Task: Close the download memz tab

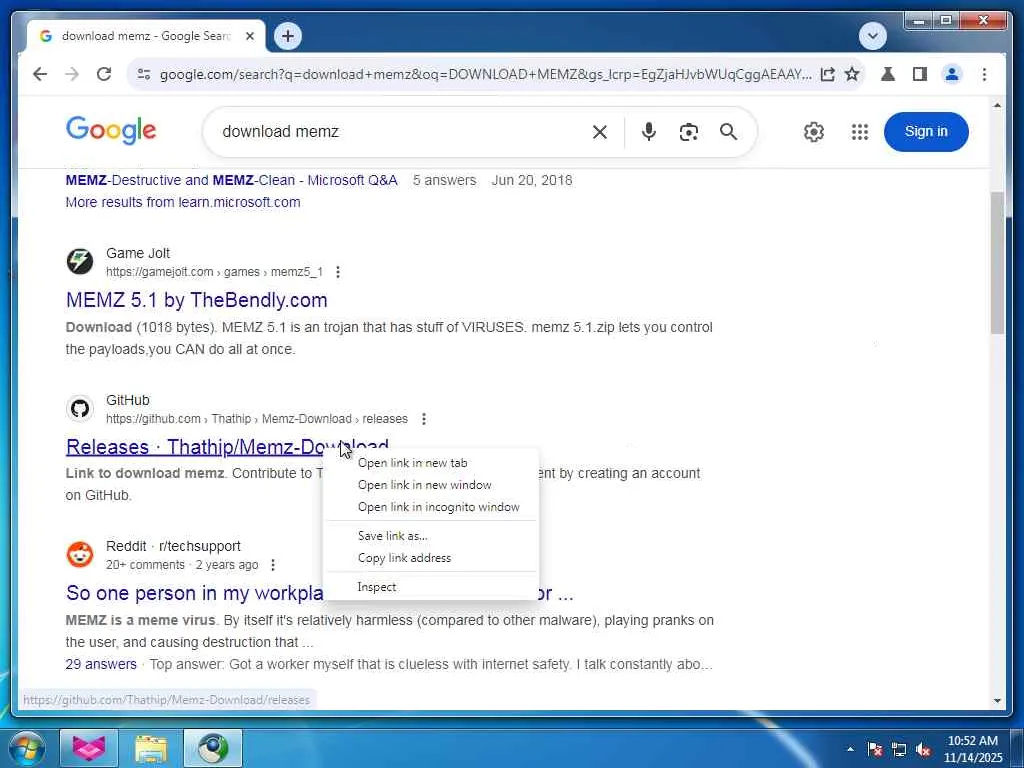Action: (249, 37)
